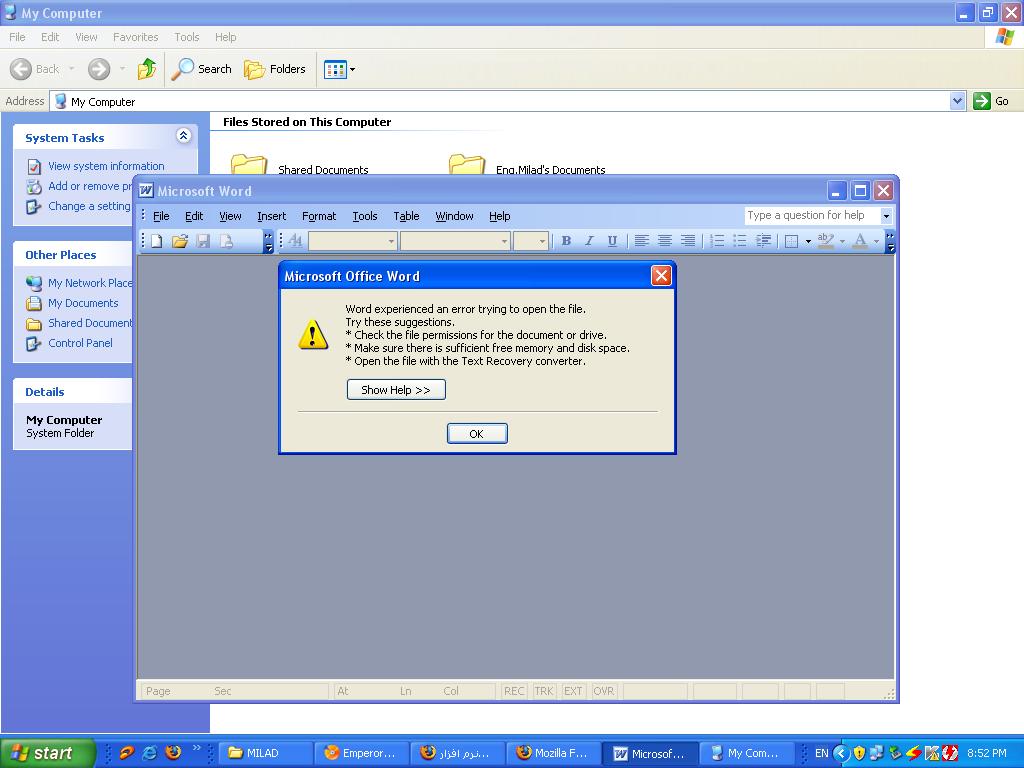Click the yellow shield icon in system tray
This screenshot has height=768, width=1024.
pyautogui.click(x=859, y=753)
